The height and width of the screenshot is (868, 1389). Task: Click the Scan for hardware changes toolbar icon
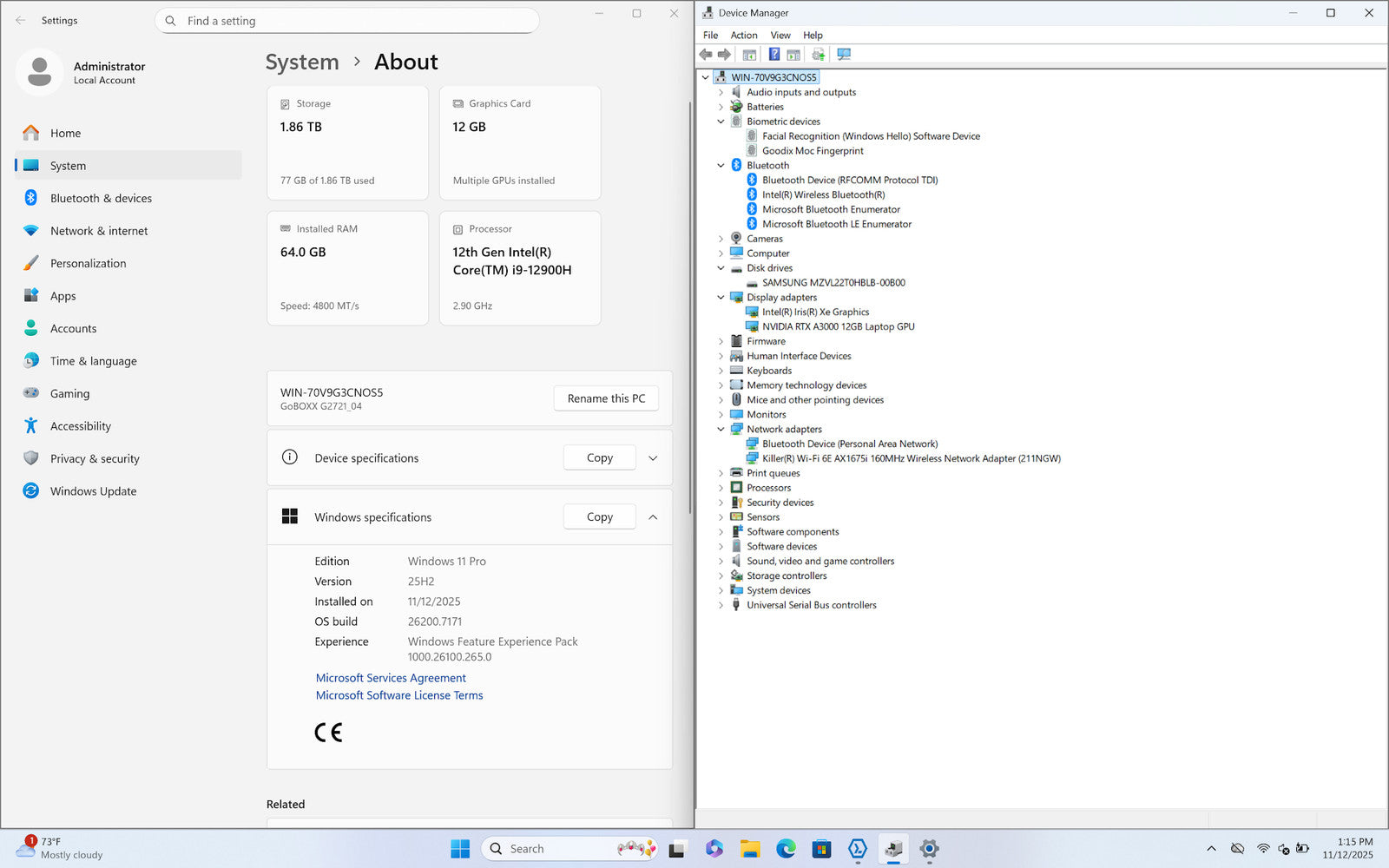(x=843, y=55)
